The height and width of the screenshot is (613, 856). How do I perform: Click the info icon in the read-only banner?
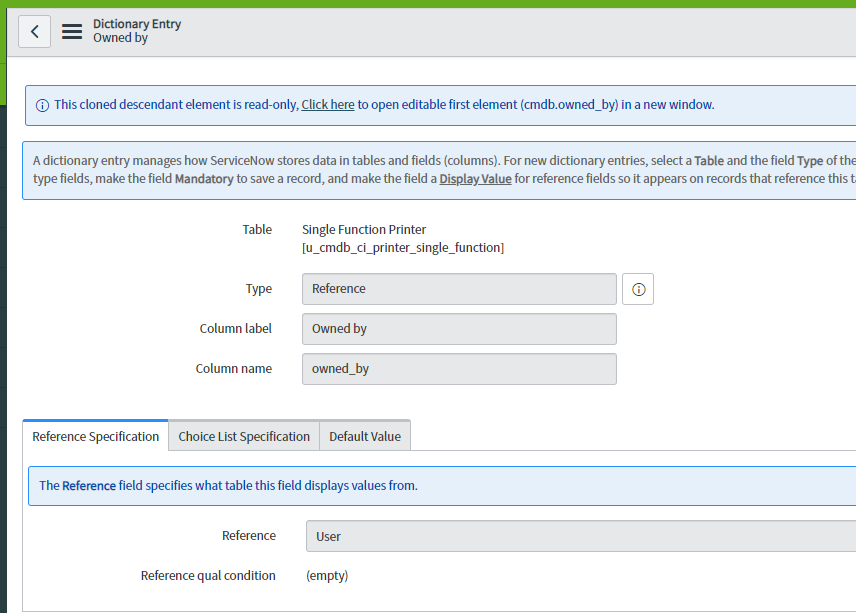click(x=41, y=104)
